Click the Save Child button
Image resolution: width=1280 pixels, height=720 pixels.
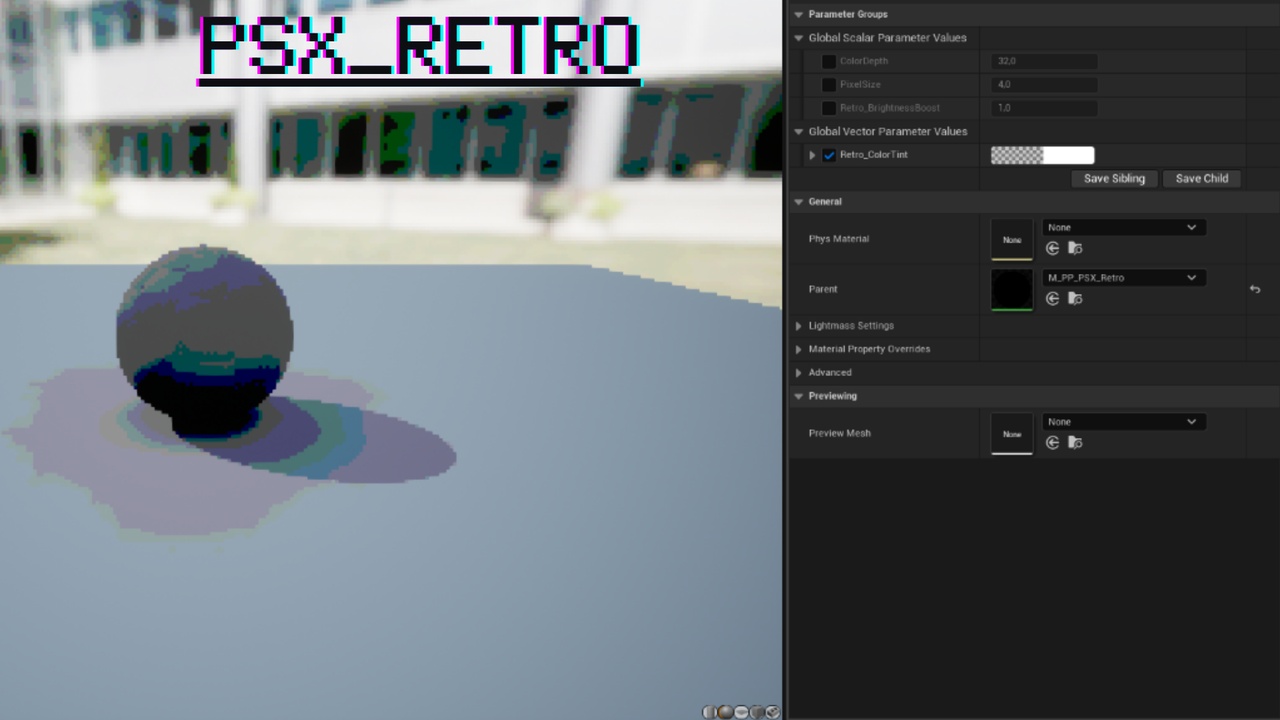1202,178
